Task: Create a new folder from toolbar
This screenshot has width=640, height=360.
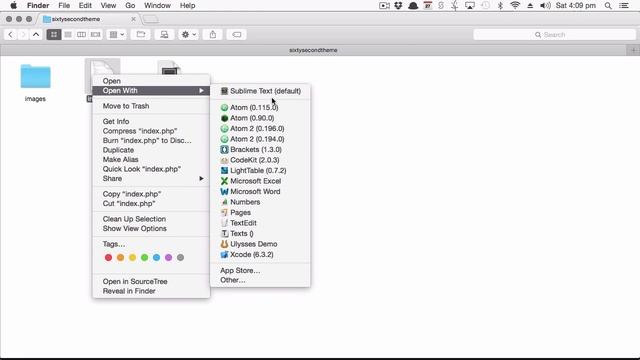Action: [x=141, y=35]
